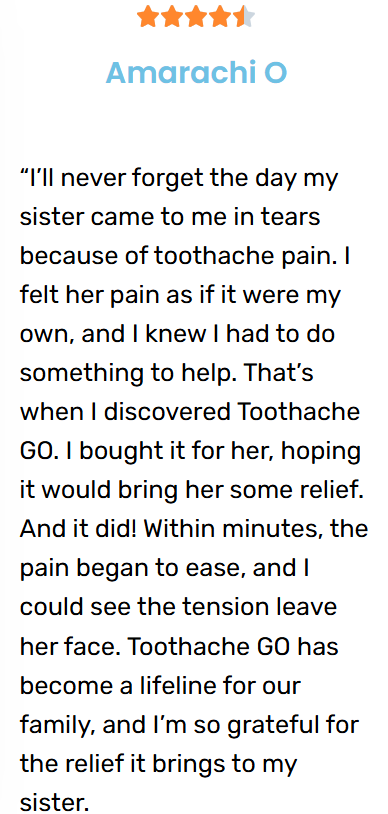388x814 pixels.
Task: Select the third rating star
Action: pyautogui.click(x=196, y=17)
